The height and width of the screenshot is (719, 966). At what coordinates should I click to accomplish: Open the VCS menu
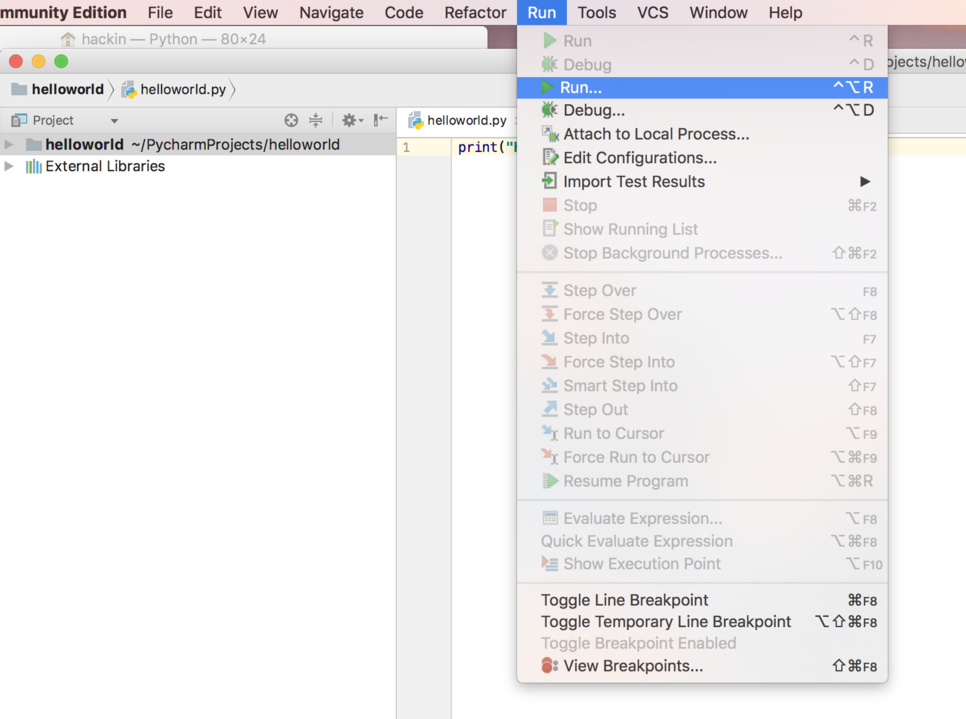(652, 12)
